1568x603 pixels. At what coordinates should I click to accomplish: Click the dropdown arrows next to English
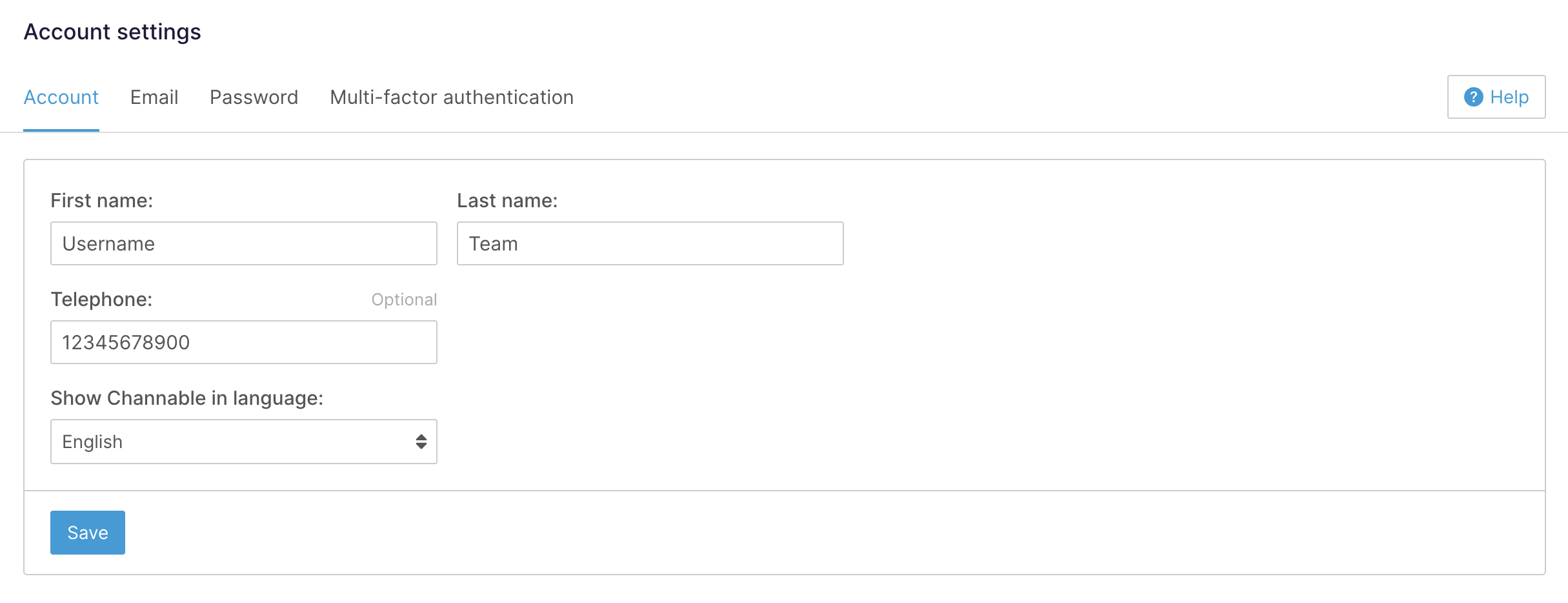pos(420,441)
